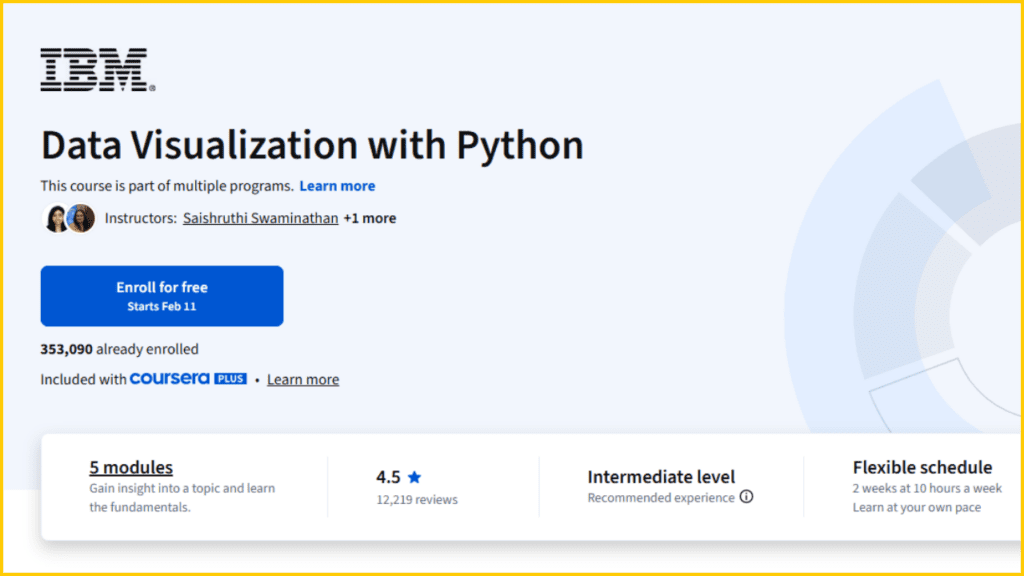Screen dimensions: 1024x576
Task: Click the Coursera Plus badge
Action: coord(188,379)
